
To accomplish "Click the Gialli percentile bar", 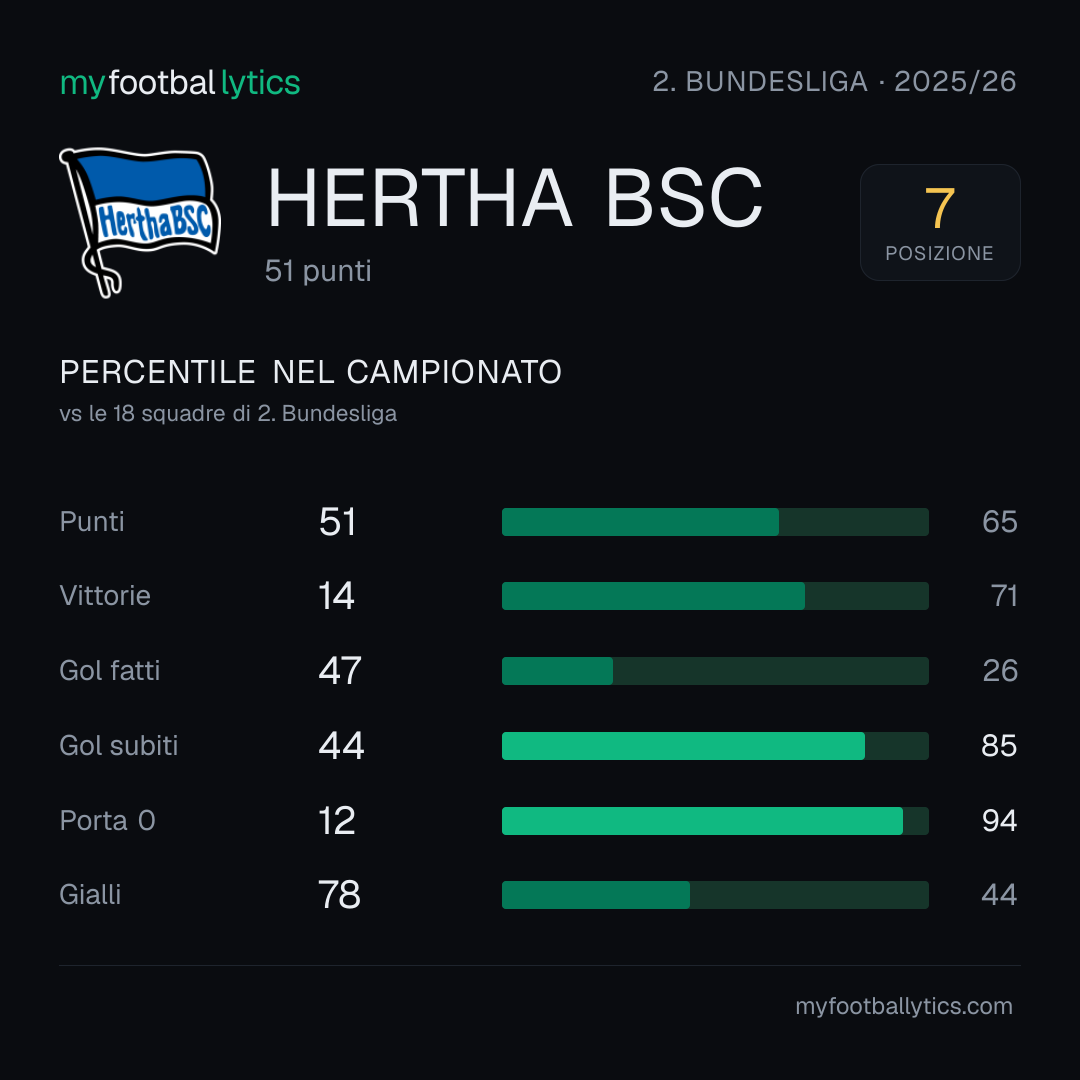I will [x=715, y=895].
